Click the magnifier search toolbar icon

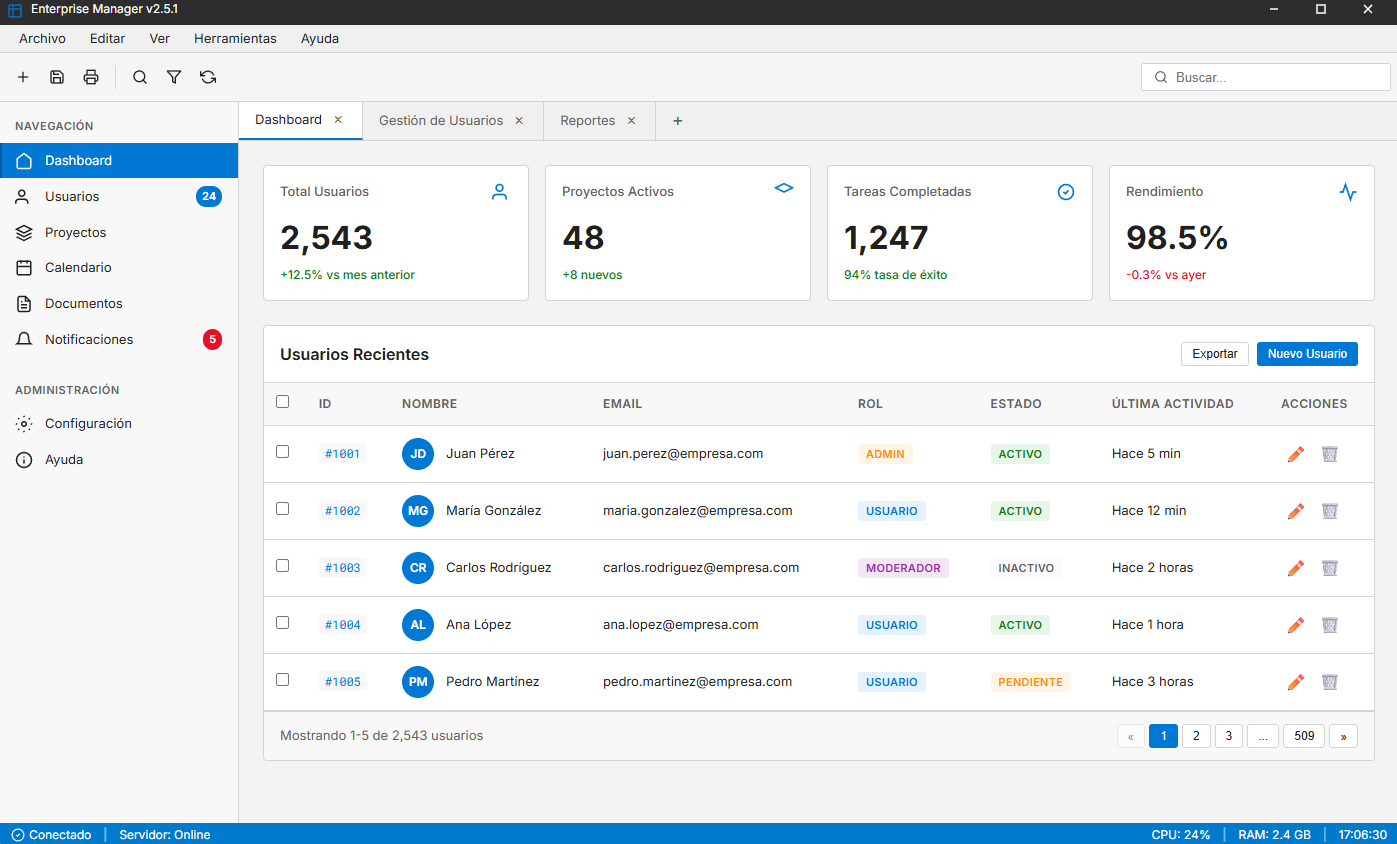tap(140, 77)
